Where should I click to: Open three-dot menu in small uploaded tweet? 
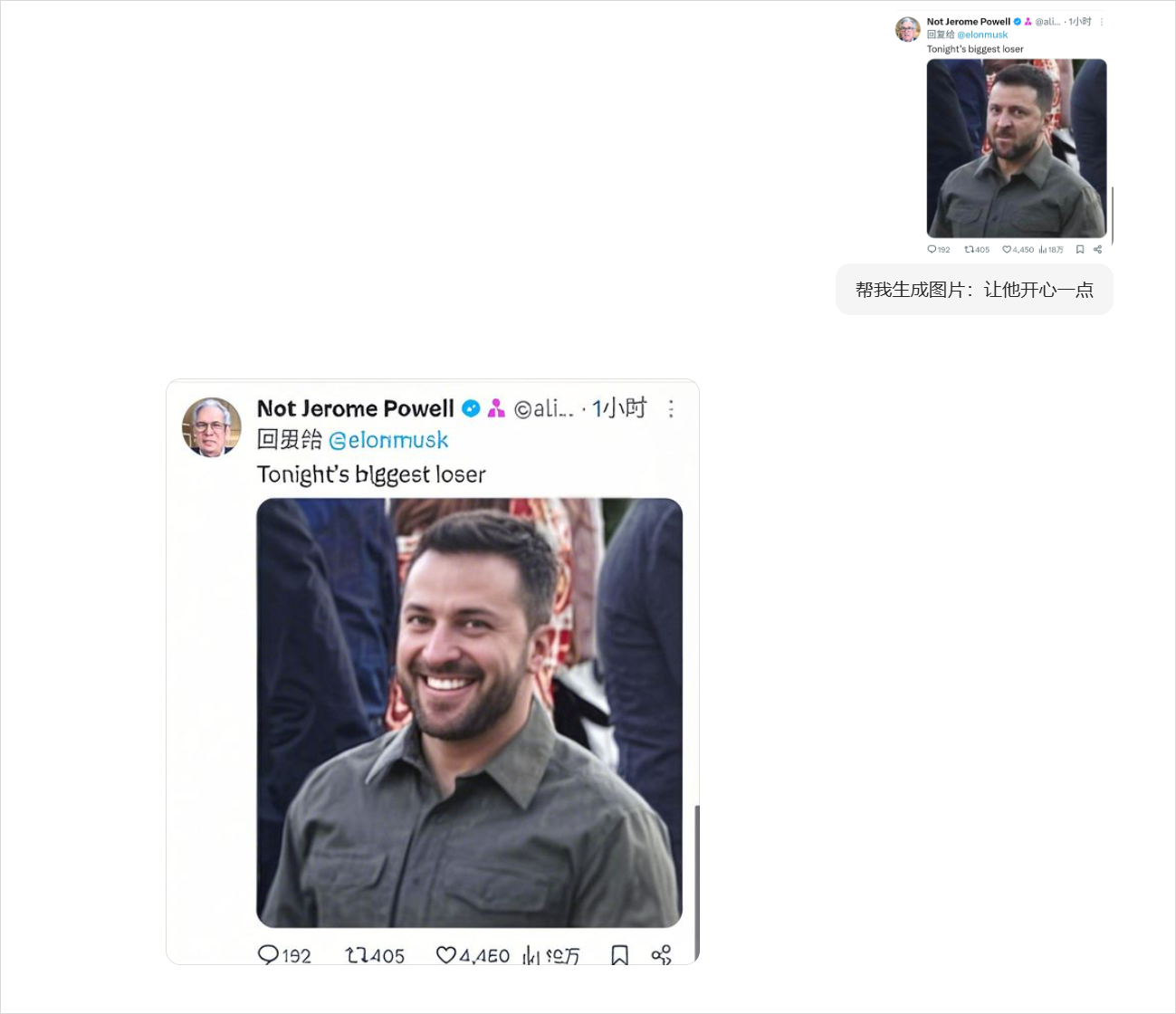pyautogui.click(x=1102, y=22)
